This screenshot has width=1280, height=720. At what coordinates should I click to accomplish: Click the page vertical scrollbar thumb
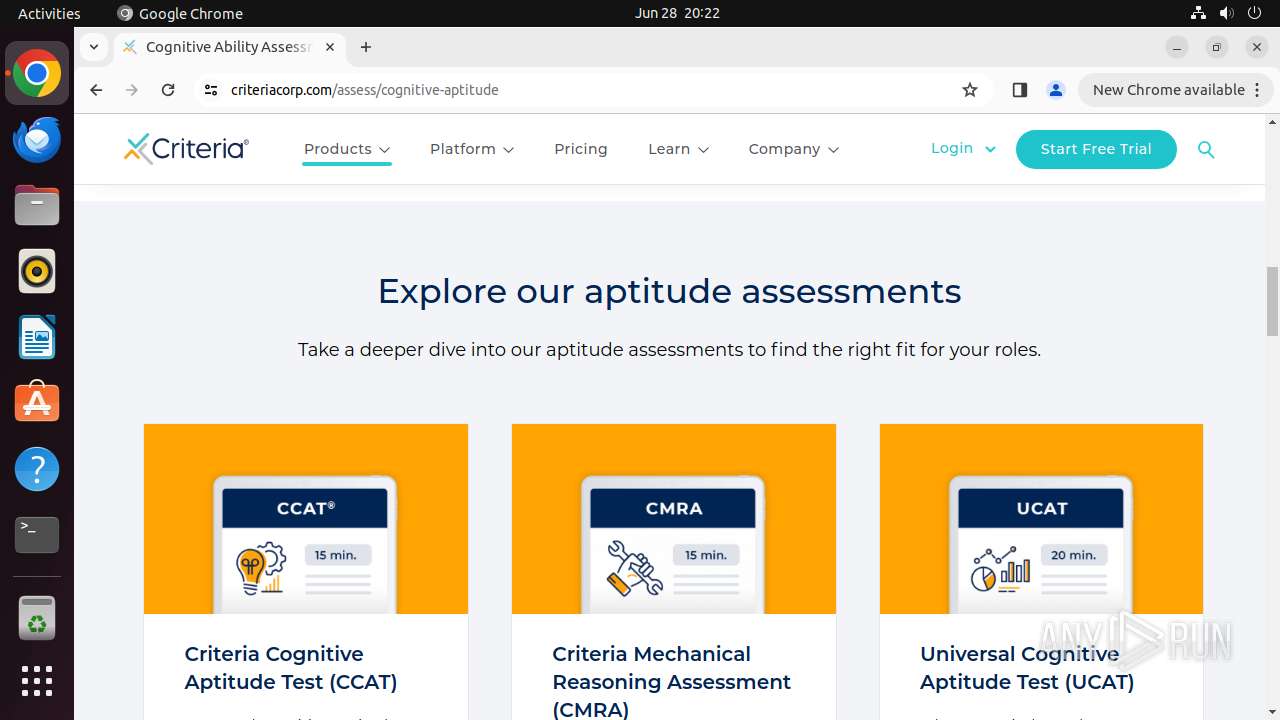tap(1272, 302)
